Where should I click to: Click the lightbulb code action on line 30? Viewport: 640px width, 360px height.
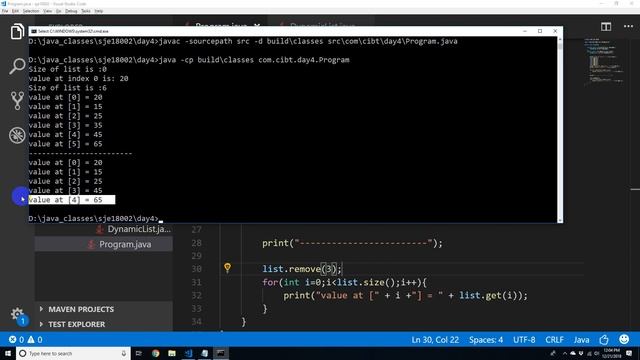(227, 268)
